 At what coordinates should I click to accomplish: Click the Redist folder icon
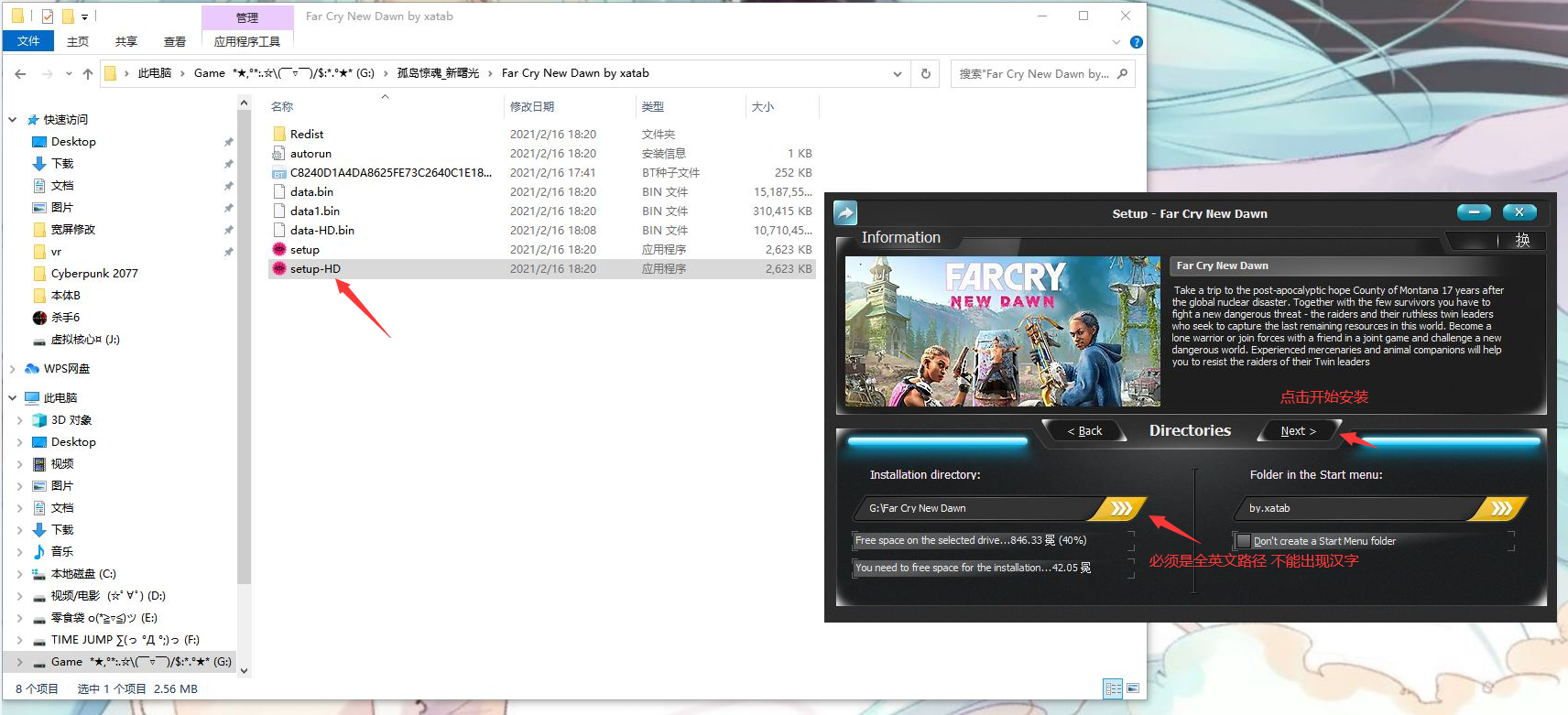[x=279, y=134]
